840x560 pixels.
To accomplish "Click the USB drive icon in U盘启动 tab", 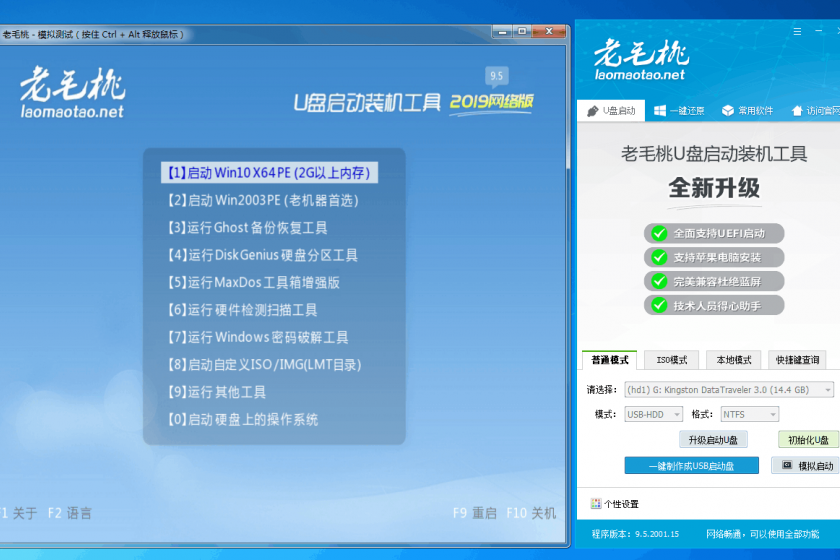I will click(x=591, y=111).
